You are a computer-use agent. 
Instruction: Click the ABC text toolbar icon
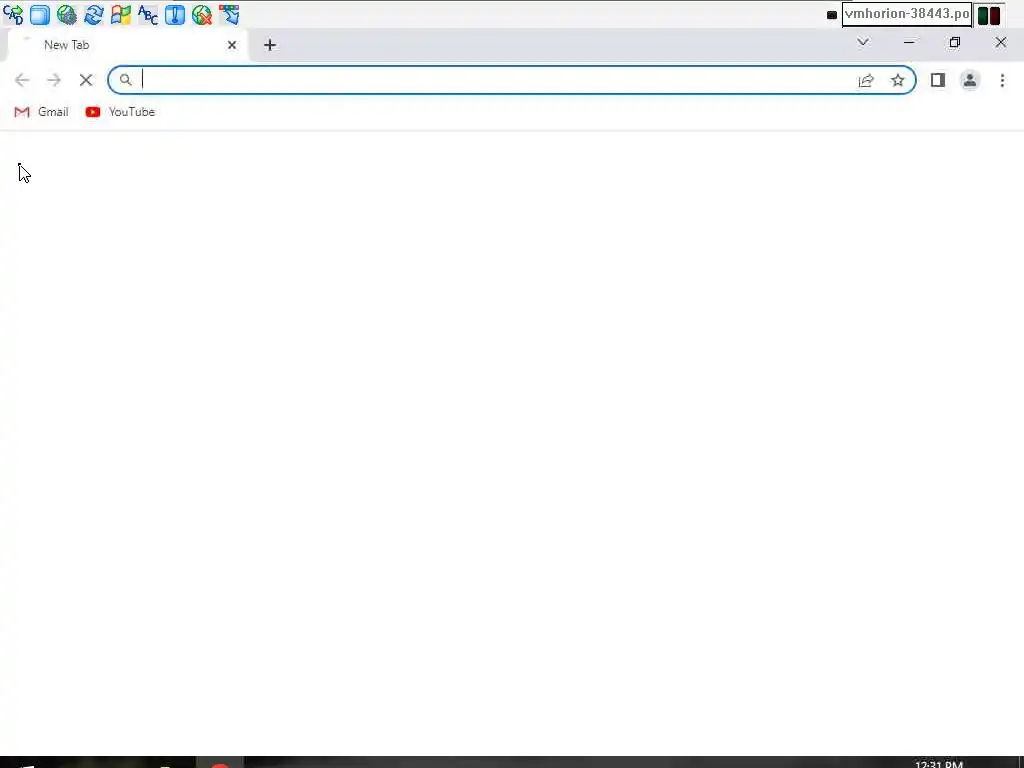click(x=148, y=14)
